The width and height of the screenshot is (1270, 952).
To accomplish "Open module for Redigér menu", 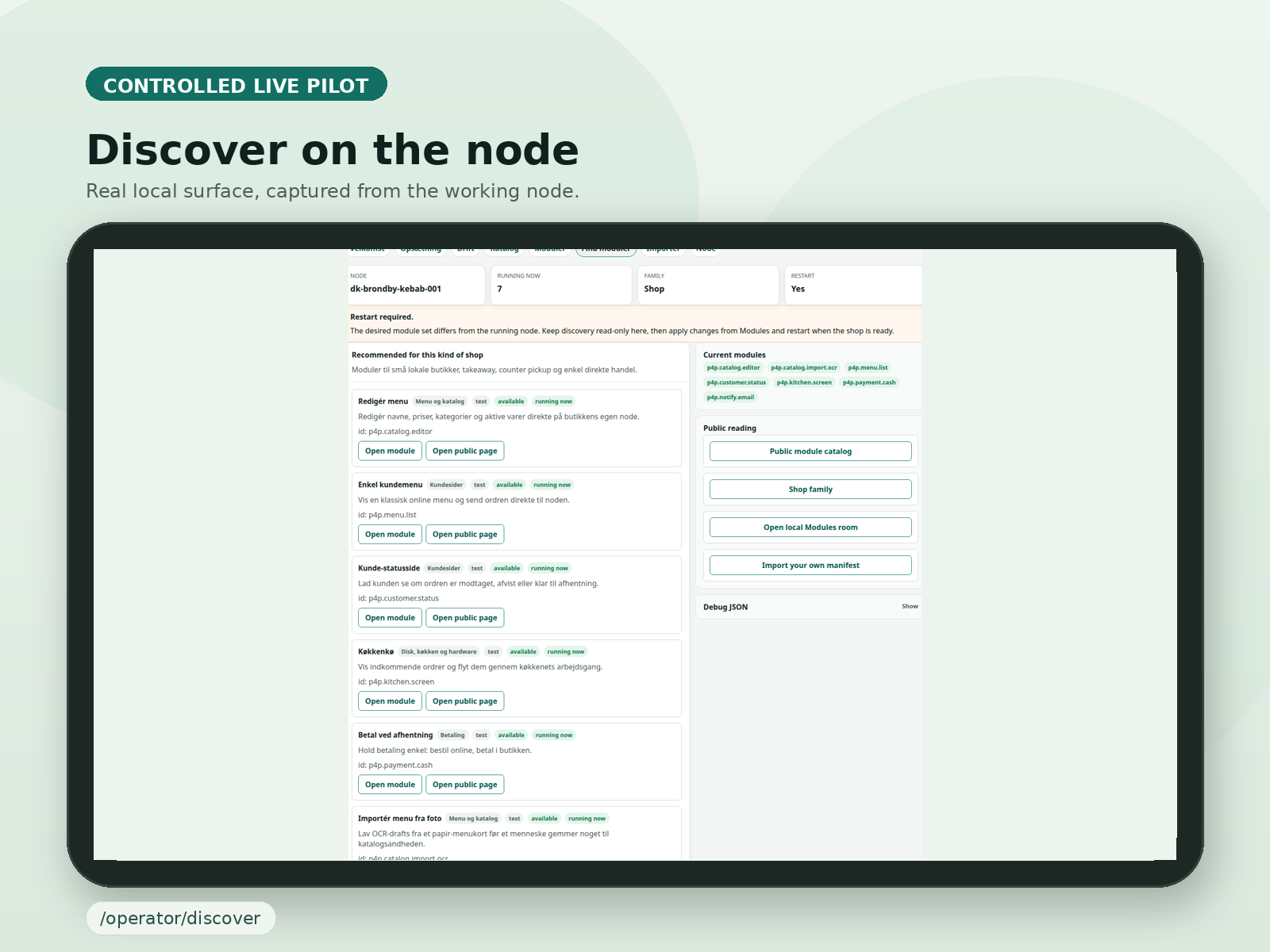I will (390, 451).
